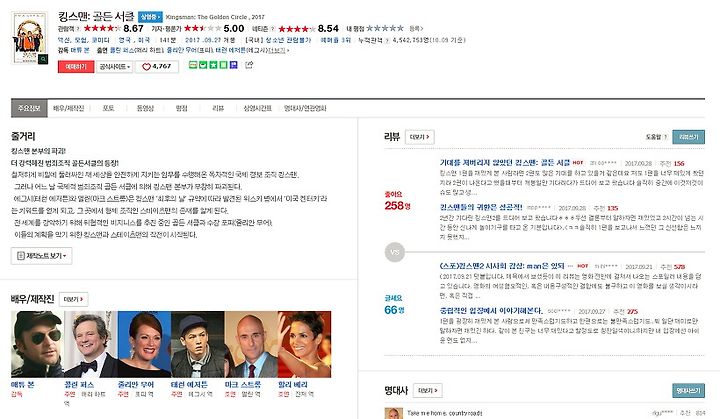
Task: Open the 공식사이트 dropdown
Action: pos(115,67)
